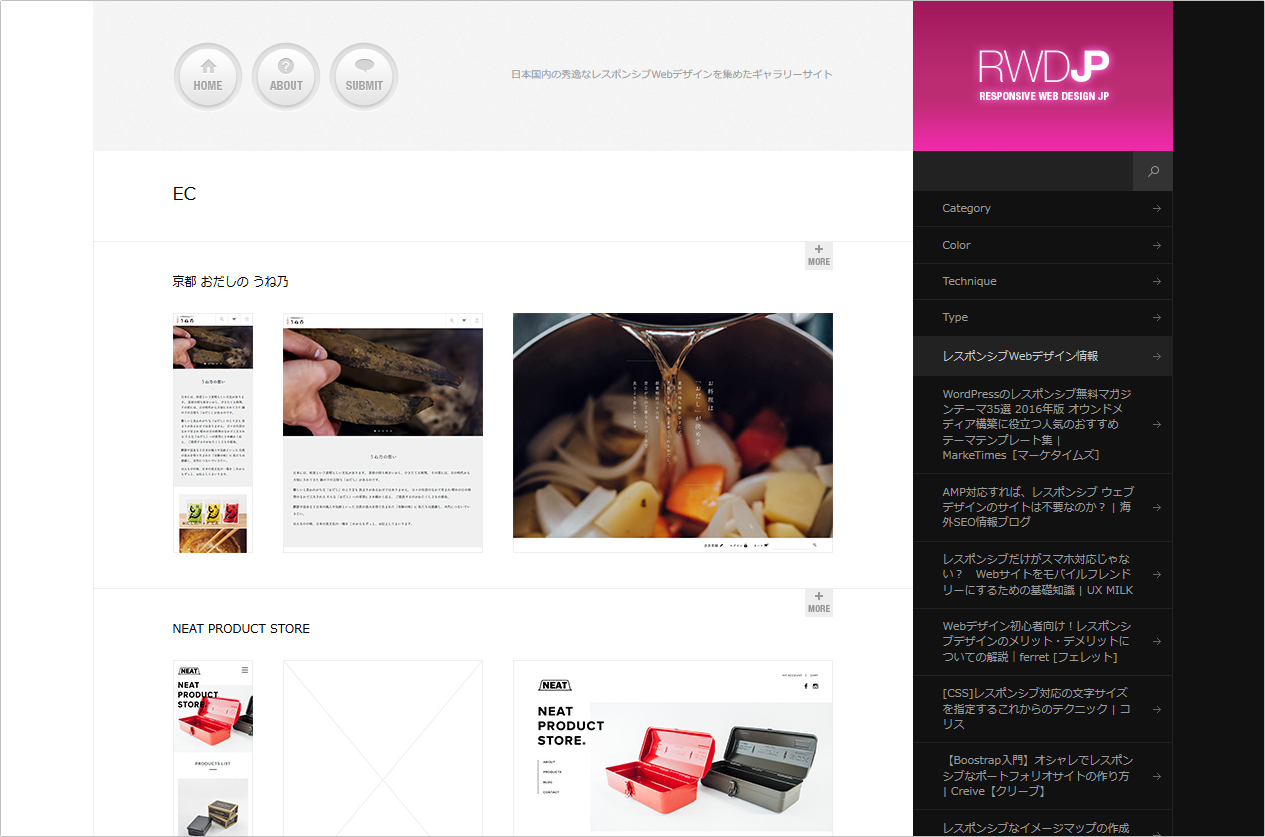Screen dimensions: 1265x837
Task: Select the レスポンシブWebデザイン情報 sidebar heading
Action: 1043,356
